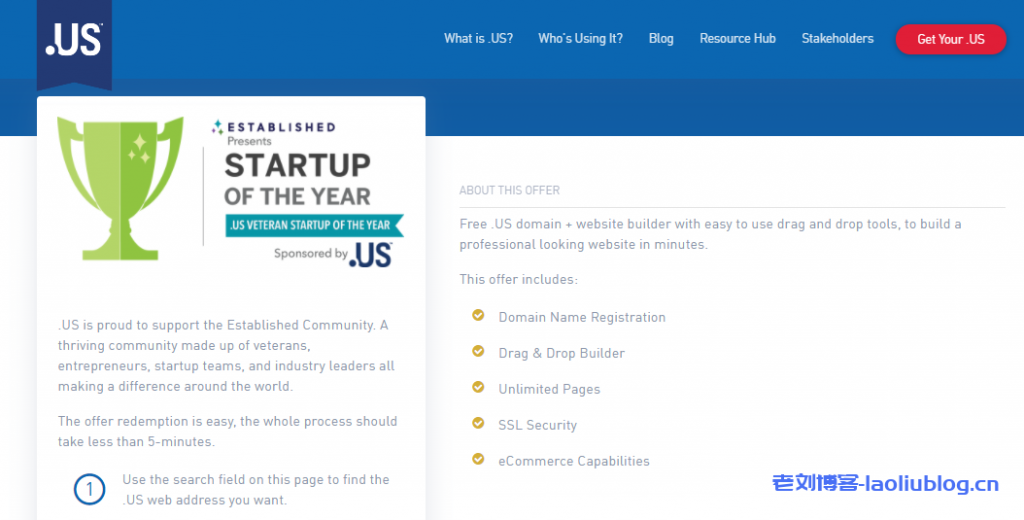This screenshot has height=520, width=1024.
Task: Navigate to the Stakeholders page
Action: point(837,39)
